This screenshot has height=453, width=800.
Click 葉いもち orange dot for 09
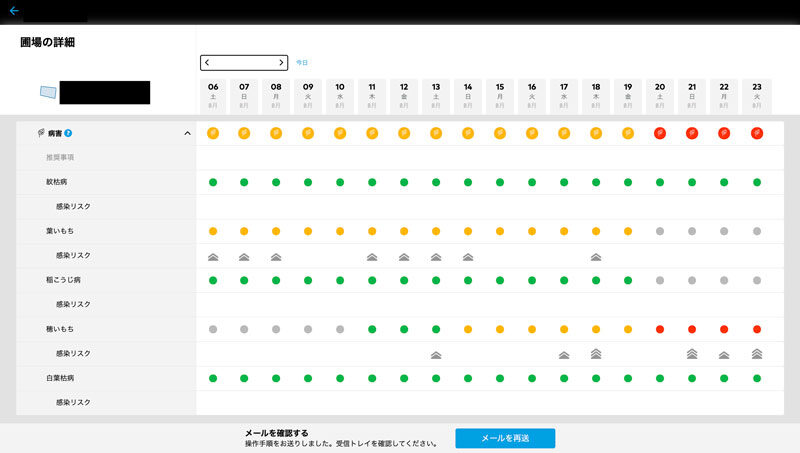pos(308,231)
